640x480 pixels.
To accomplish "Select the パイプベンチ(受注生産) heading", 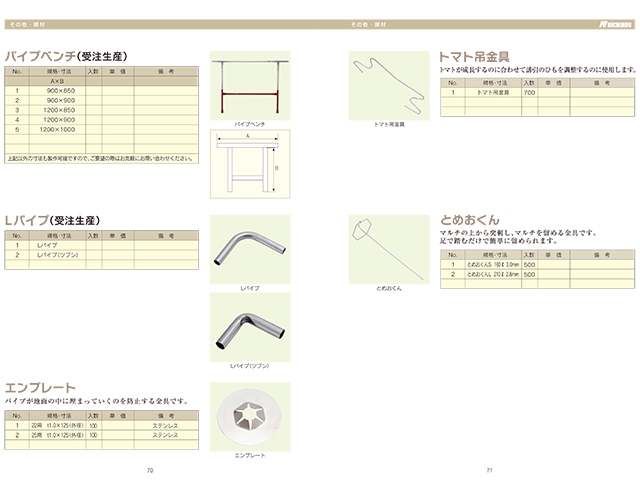I will [66, 56].
